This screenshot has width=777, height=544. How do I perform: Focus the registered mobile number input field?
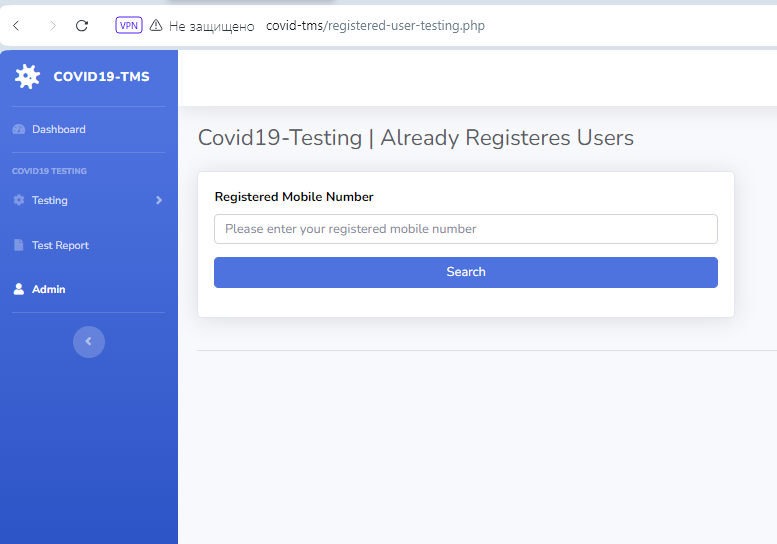465,229
